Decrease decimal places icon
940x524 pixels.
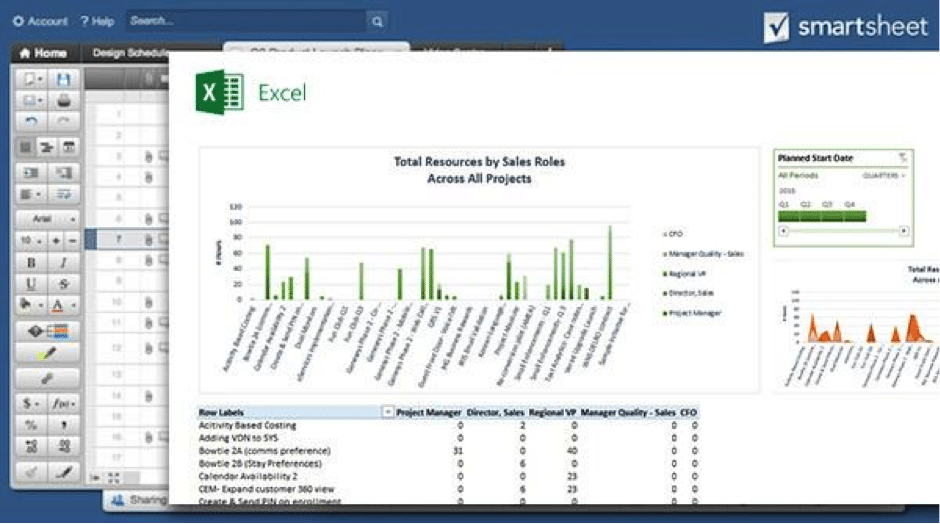coord(63,446)
